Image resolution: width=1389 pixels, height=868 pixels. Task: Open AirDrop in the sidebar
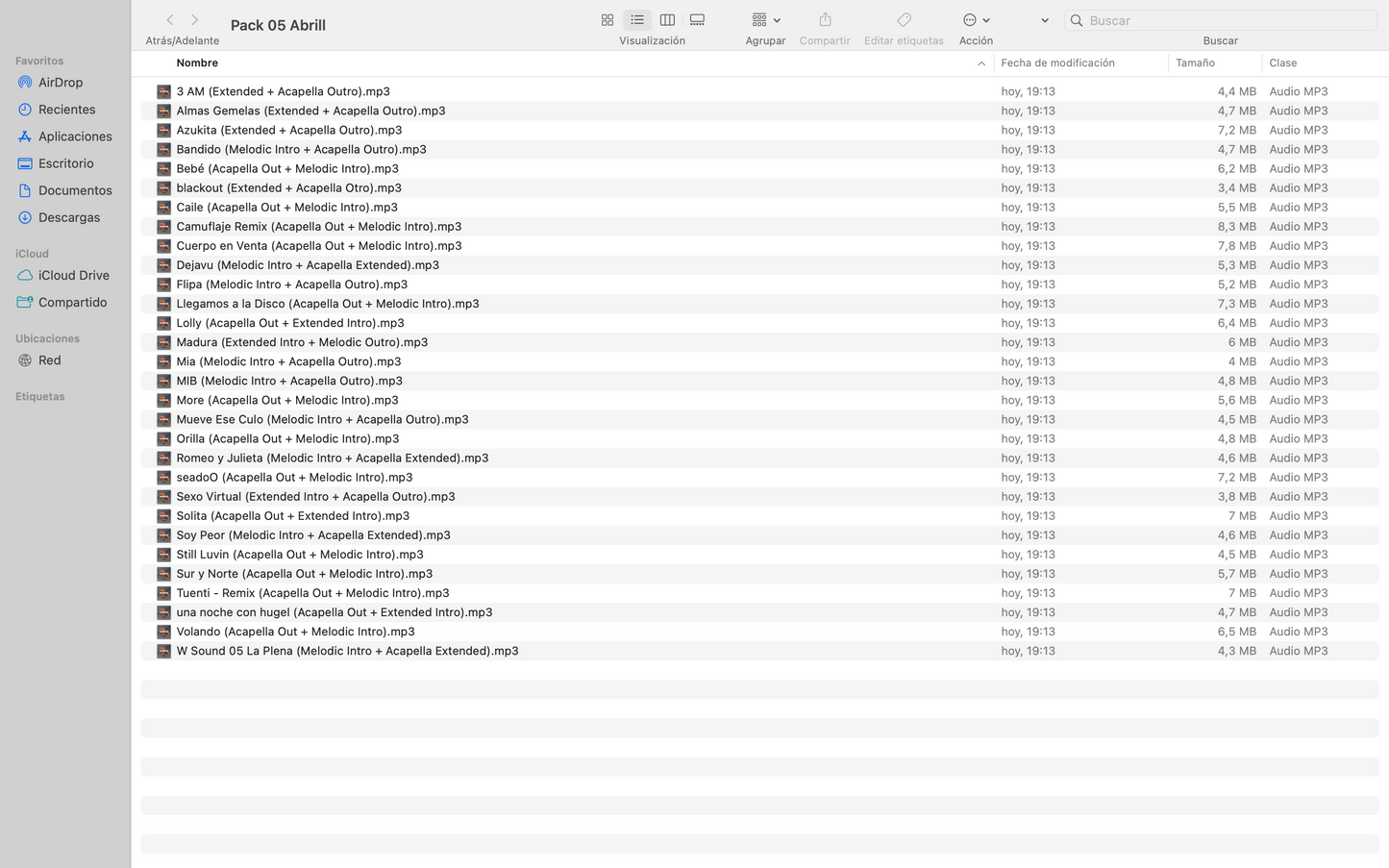[61, 83]
